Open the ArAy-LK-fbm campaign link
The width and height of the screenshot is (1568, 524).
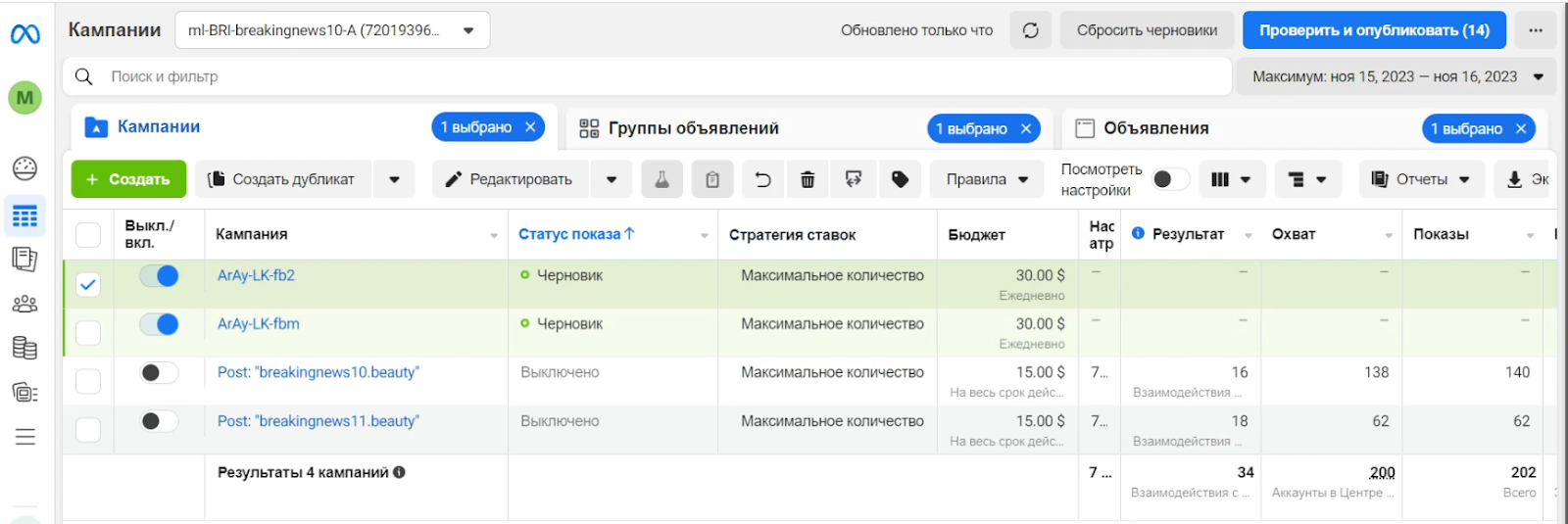(259, 323)
